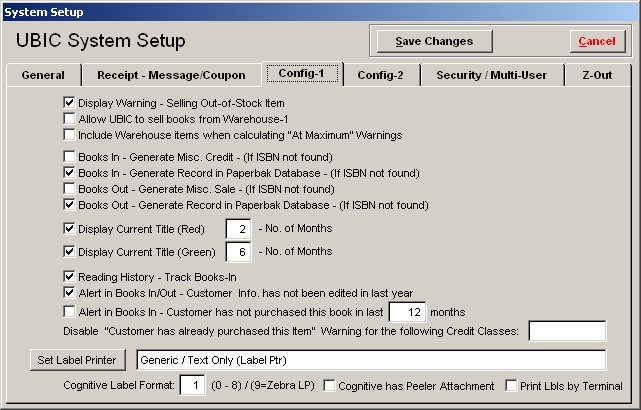
Task: Click the red Cancel button
Action: (597, 41)
